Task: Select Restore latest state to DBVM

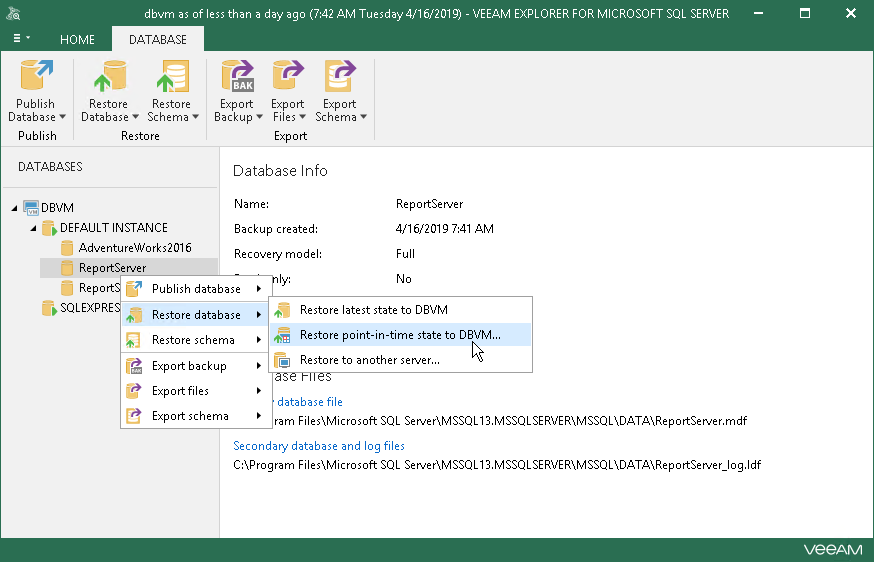Action: (400, 310)
